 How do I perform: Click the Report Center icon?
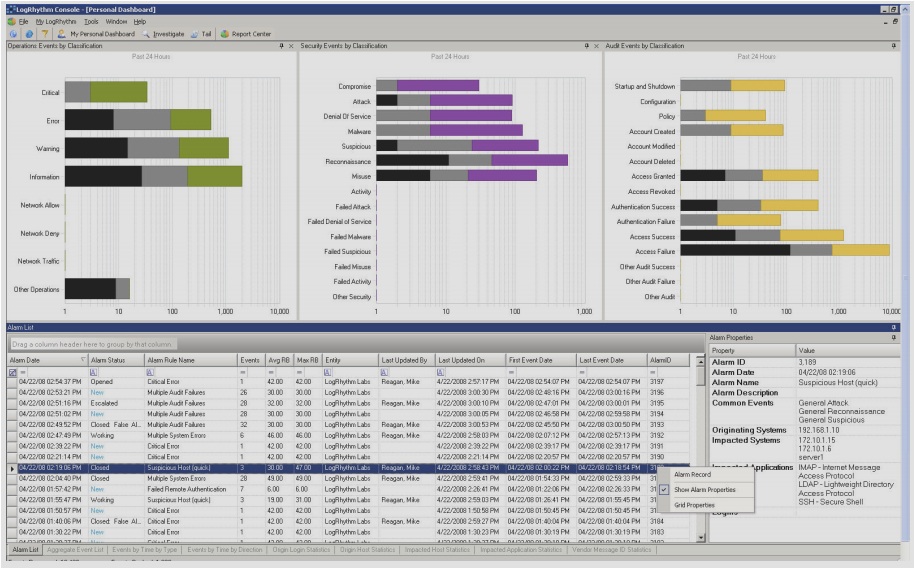click(x=225, y=34)
